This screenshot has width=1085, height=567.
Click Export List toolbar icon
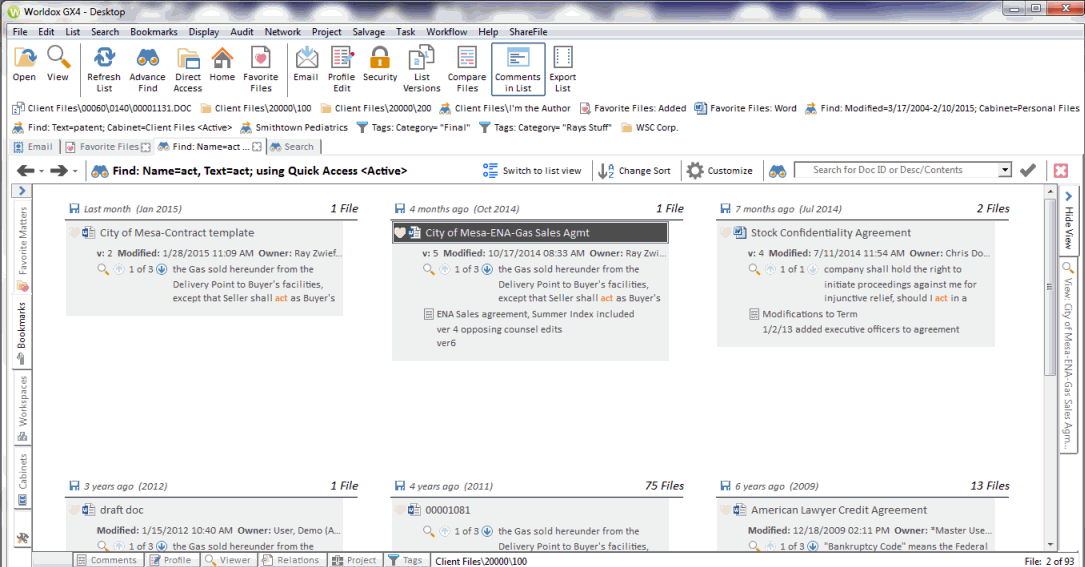pos(563,69)
